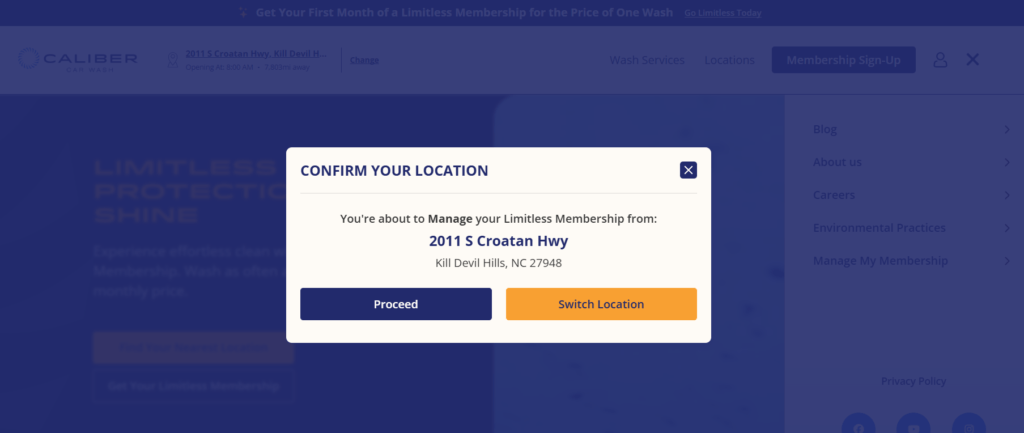The image size is (1024, 433).
Task: Open Environmental Practices menu item
Action: 879,228
